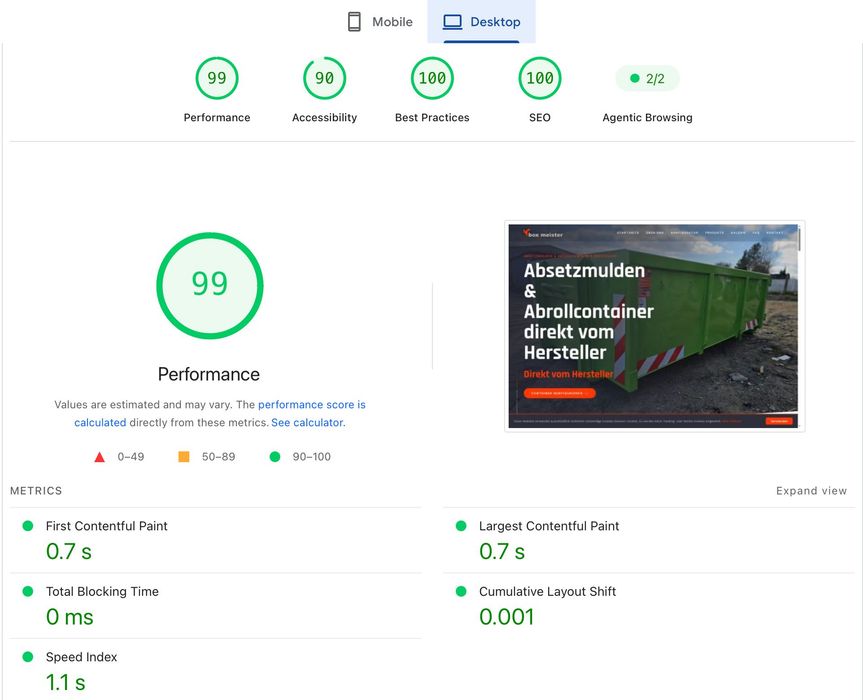Click the large 99 performance gauge
The height and width of the screenshot is (700, 863).
click(x=210, y=285)
